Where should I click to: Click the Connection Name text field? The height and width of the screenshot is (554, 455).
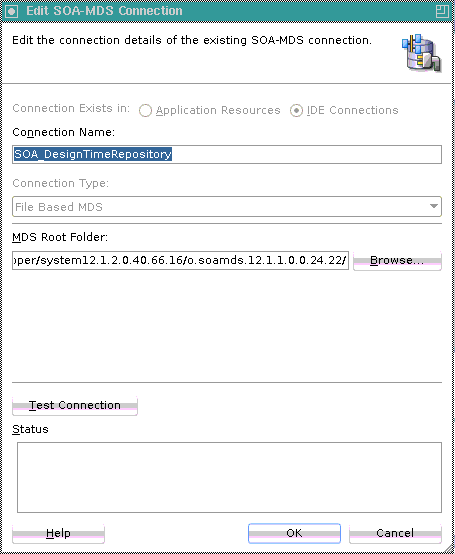click(x=227, y=154)
